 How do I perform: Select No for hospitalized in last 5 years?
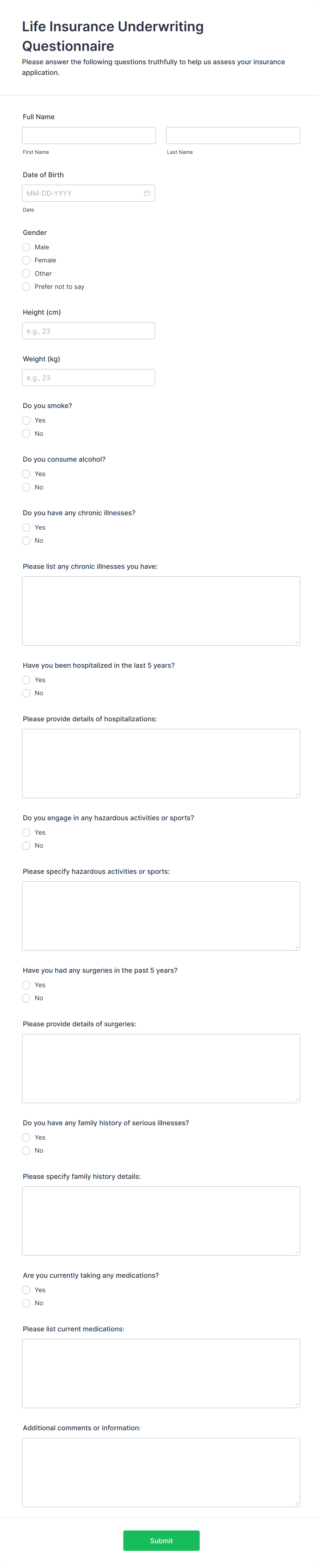pyautogui.click(x=26, y=693)
